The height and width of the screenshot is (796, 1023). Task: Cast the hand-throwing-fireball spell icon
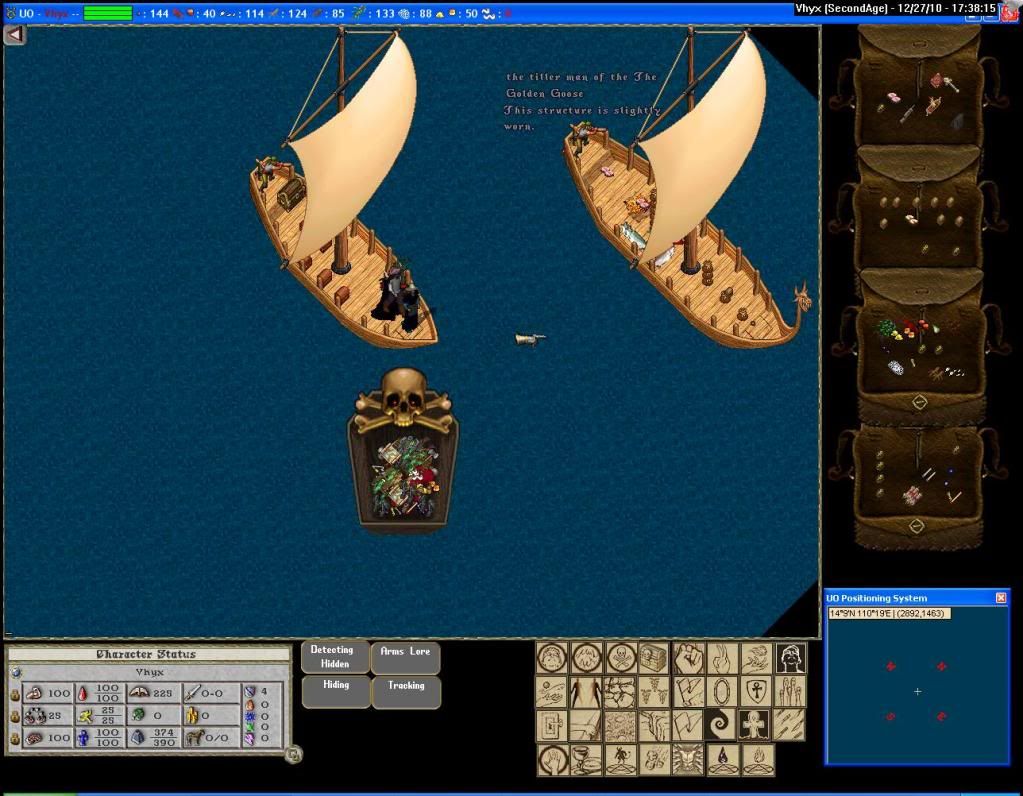[757, 658]
